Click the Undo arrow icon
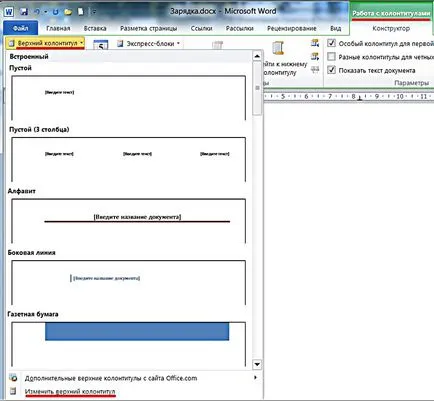This screenshot has height=401, width=434. [37, 12]
